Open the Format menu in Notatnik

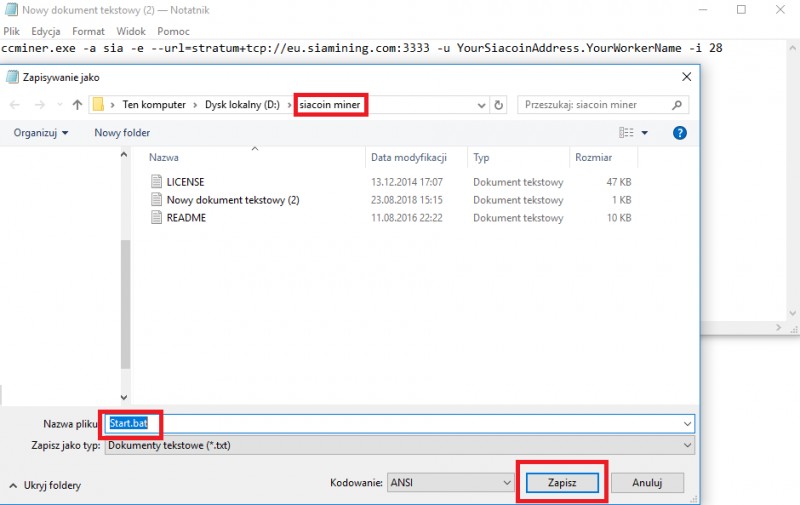pyautogui.click(x=86, y=31)
